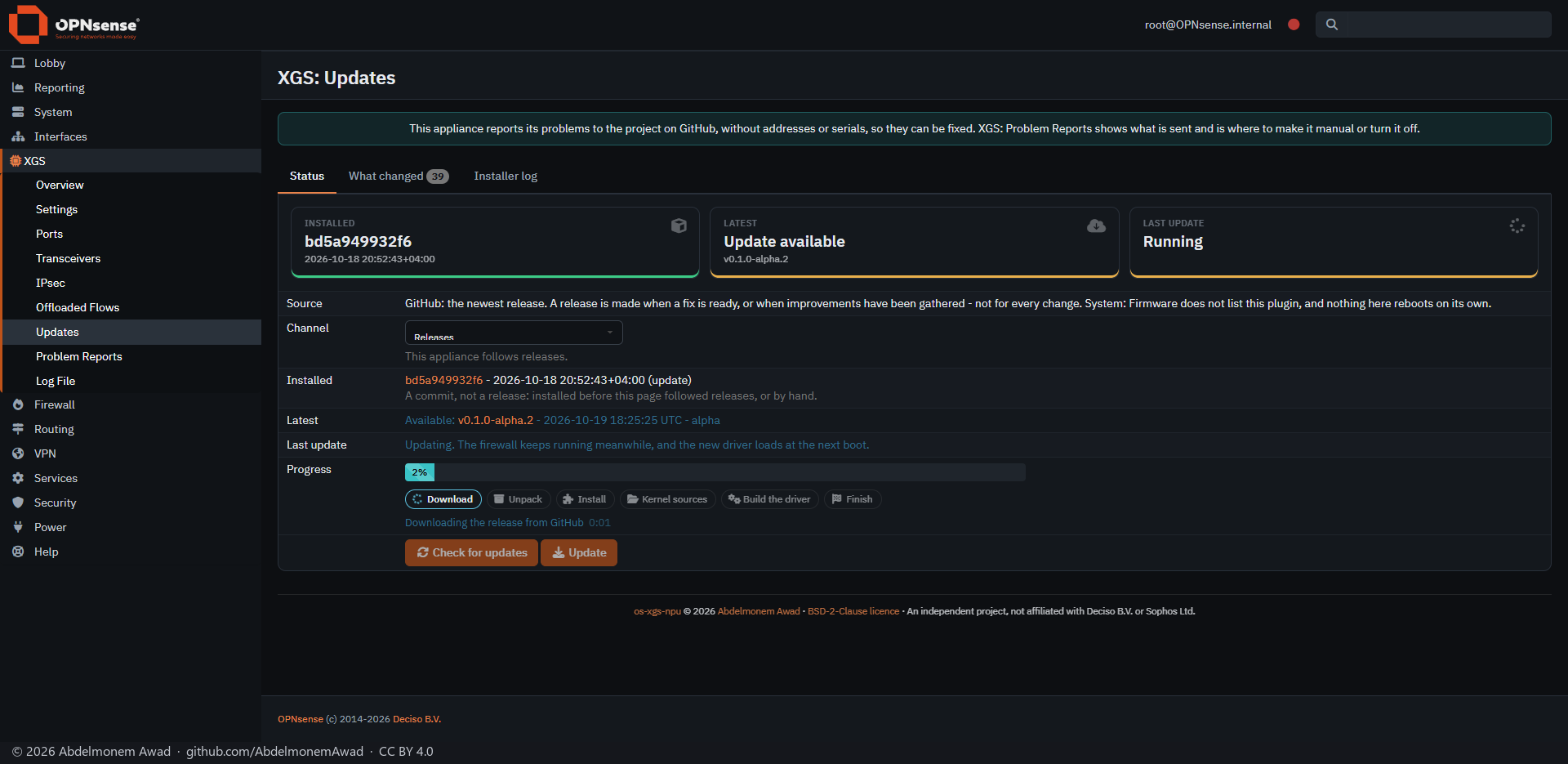Click the Check for updates button

[x=471, y=552]
